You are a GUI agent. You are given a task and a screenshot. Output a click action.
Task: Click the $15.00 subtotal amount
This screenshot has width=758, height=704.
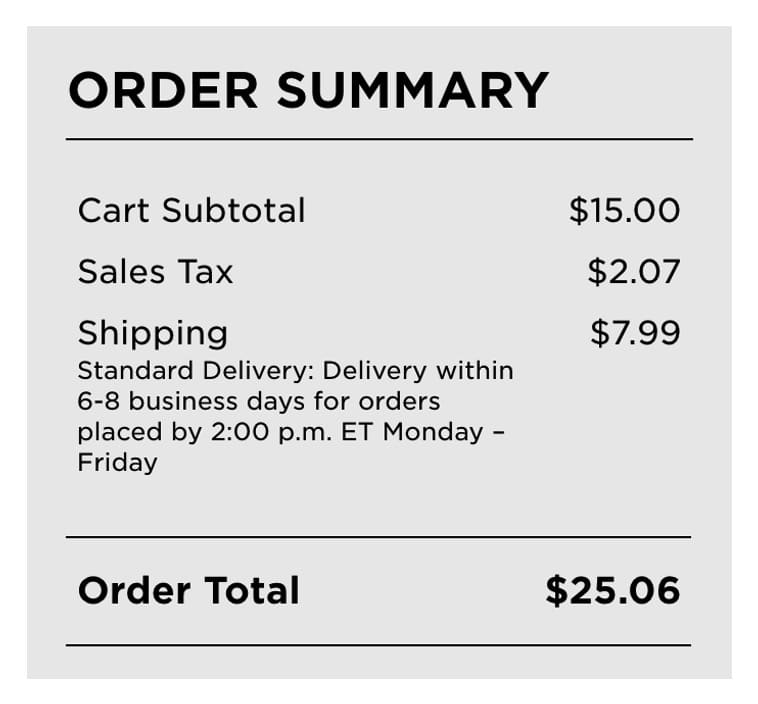[624, 211]
